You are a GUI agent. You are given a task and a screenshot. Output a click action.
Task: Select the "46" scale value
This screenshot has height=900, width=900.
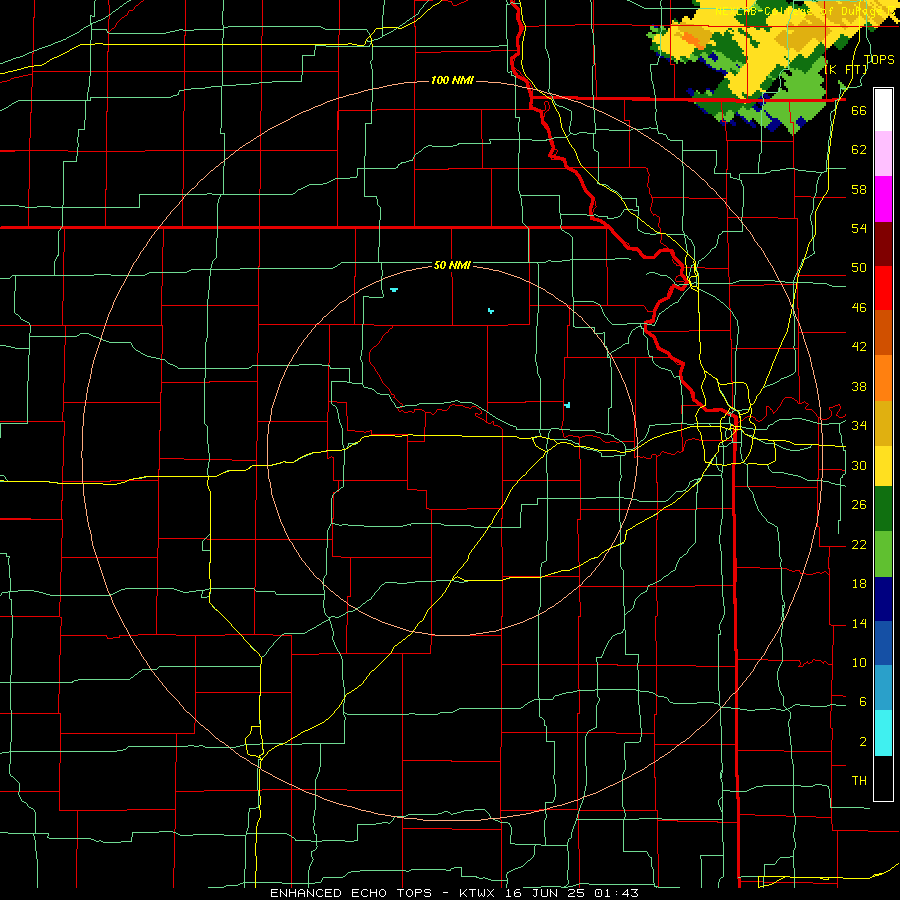click(x=859, y=307)
